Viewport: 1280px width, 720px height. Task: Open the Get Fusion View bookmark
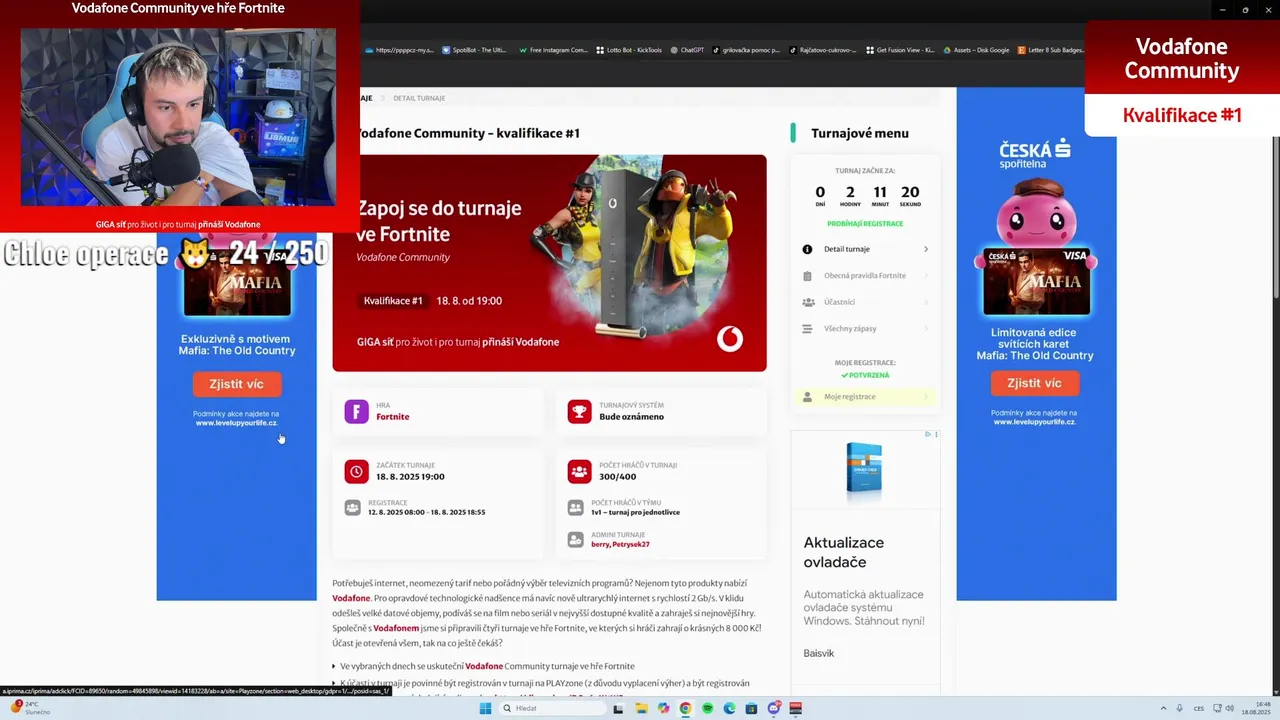click(x=900, y=50)
